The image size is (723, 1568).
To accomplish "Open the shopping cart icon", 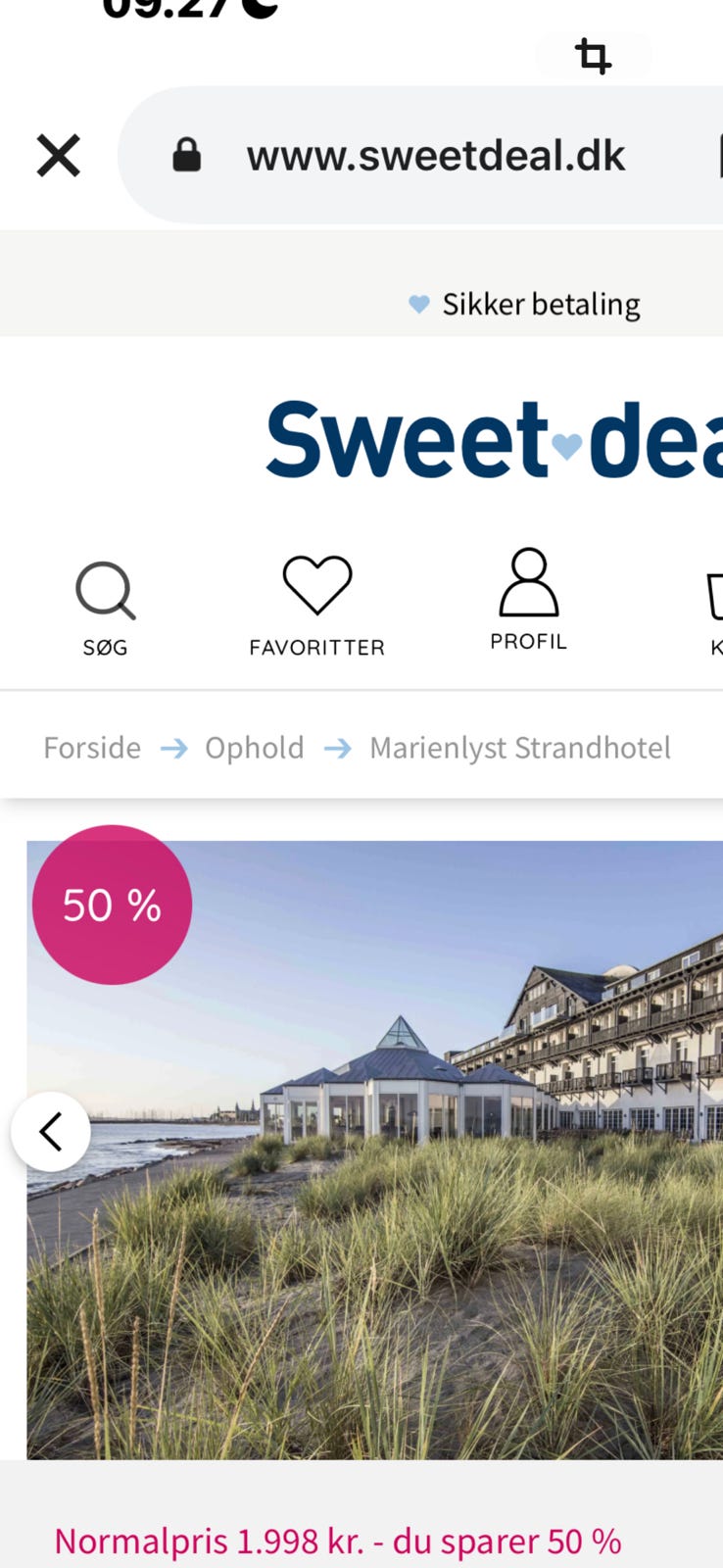I will click(x=715, y=597).
